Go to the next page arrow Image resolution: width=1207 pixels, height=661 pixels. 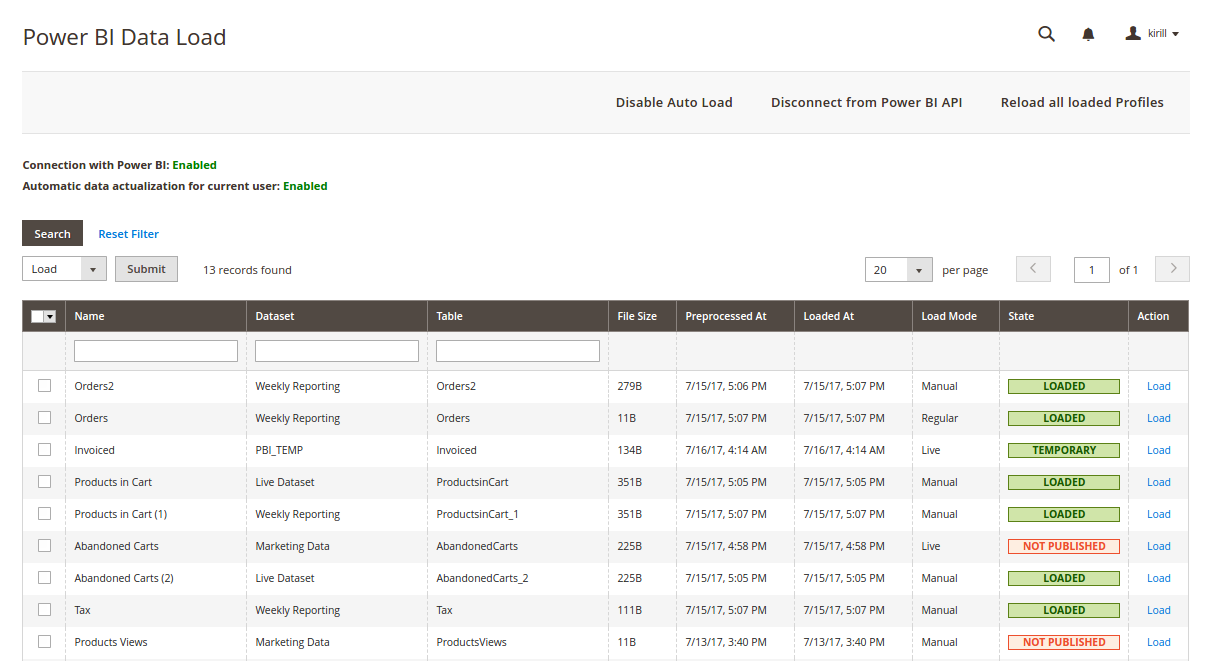click(1172, 269)
